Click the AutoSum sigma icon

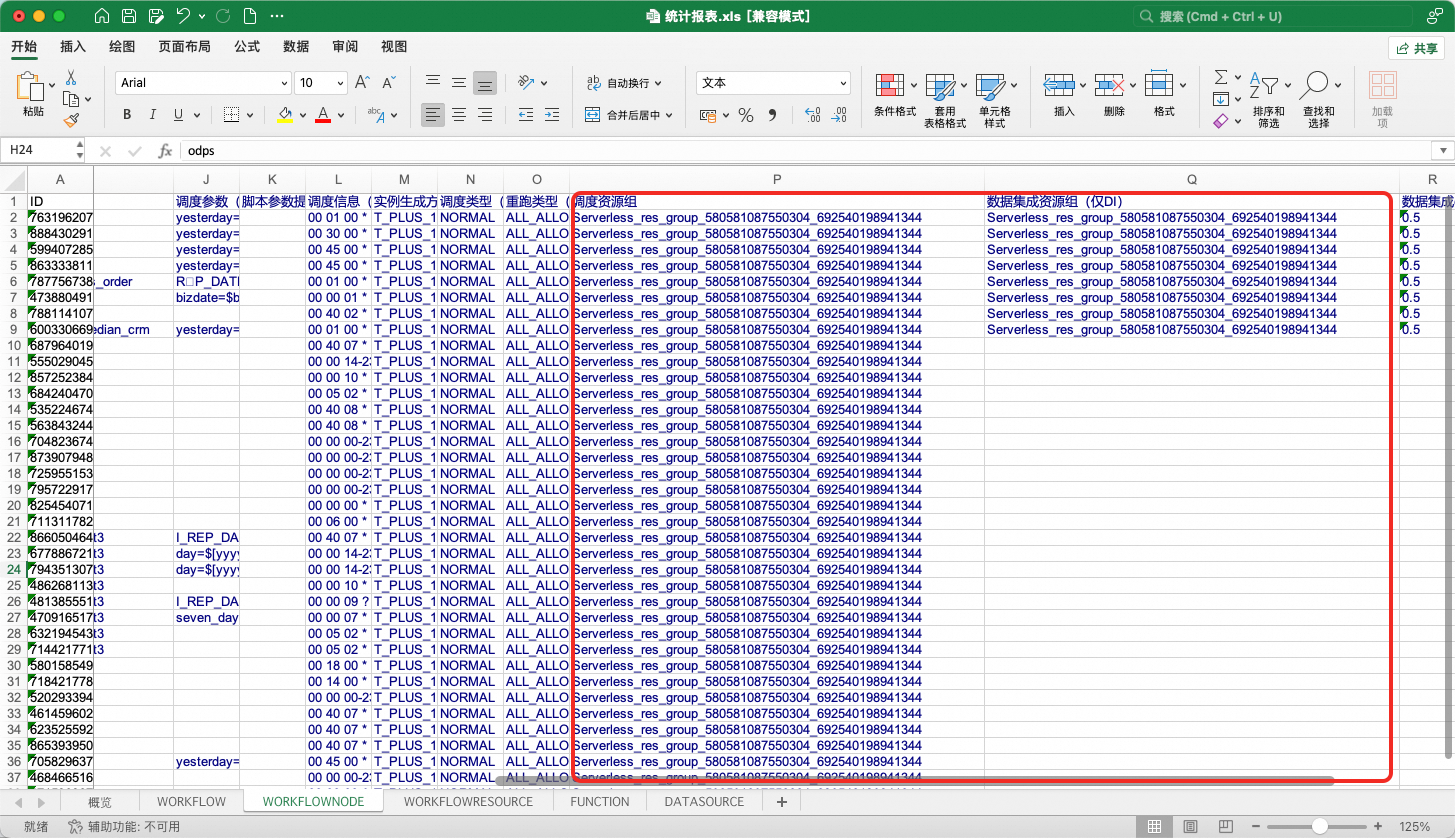click(1221, 77)
